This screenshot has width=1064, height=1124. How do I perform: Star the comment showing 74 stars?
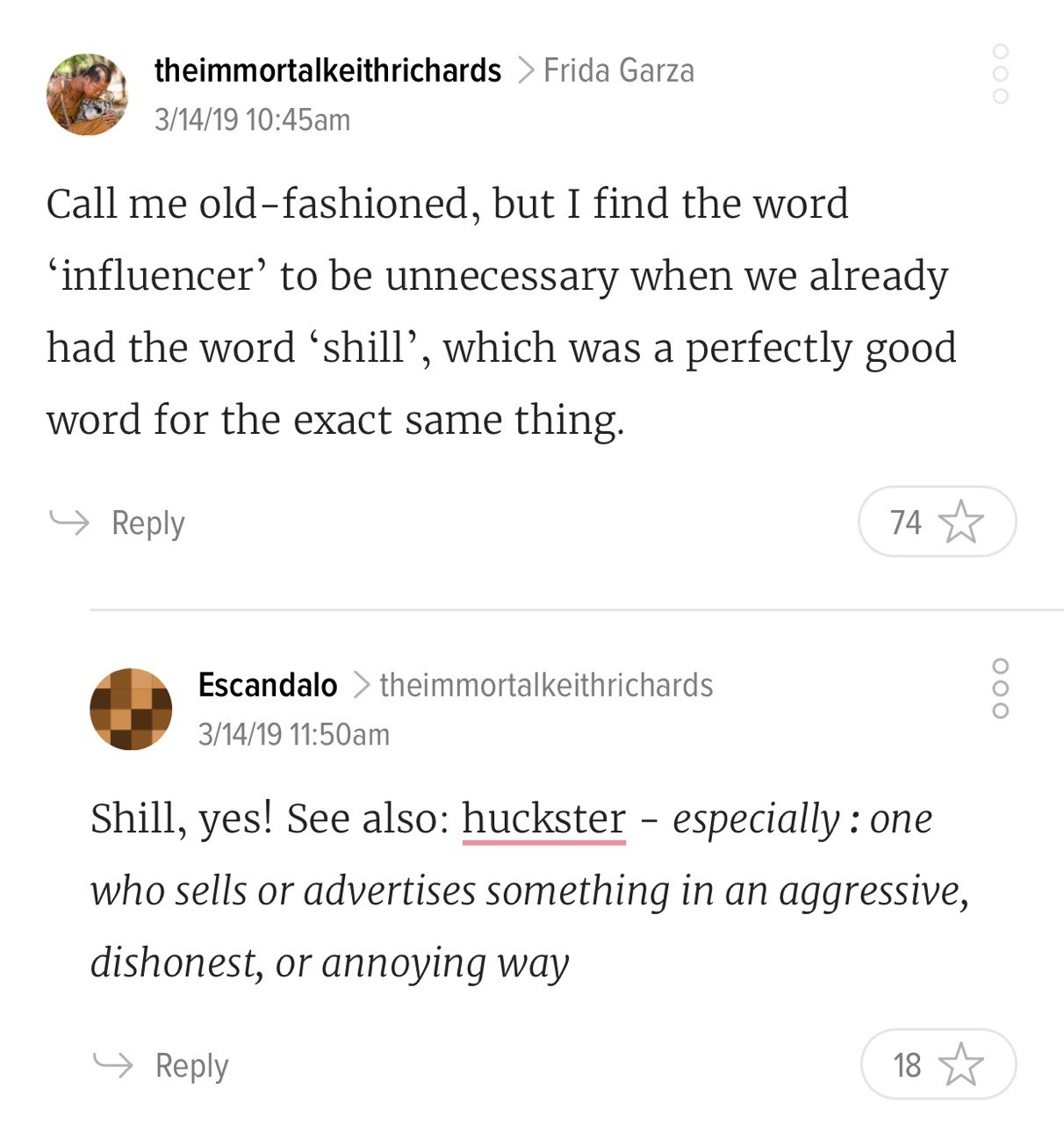(960, 522)
